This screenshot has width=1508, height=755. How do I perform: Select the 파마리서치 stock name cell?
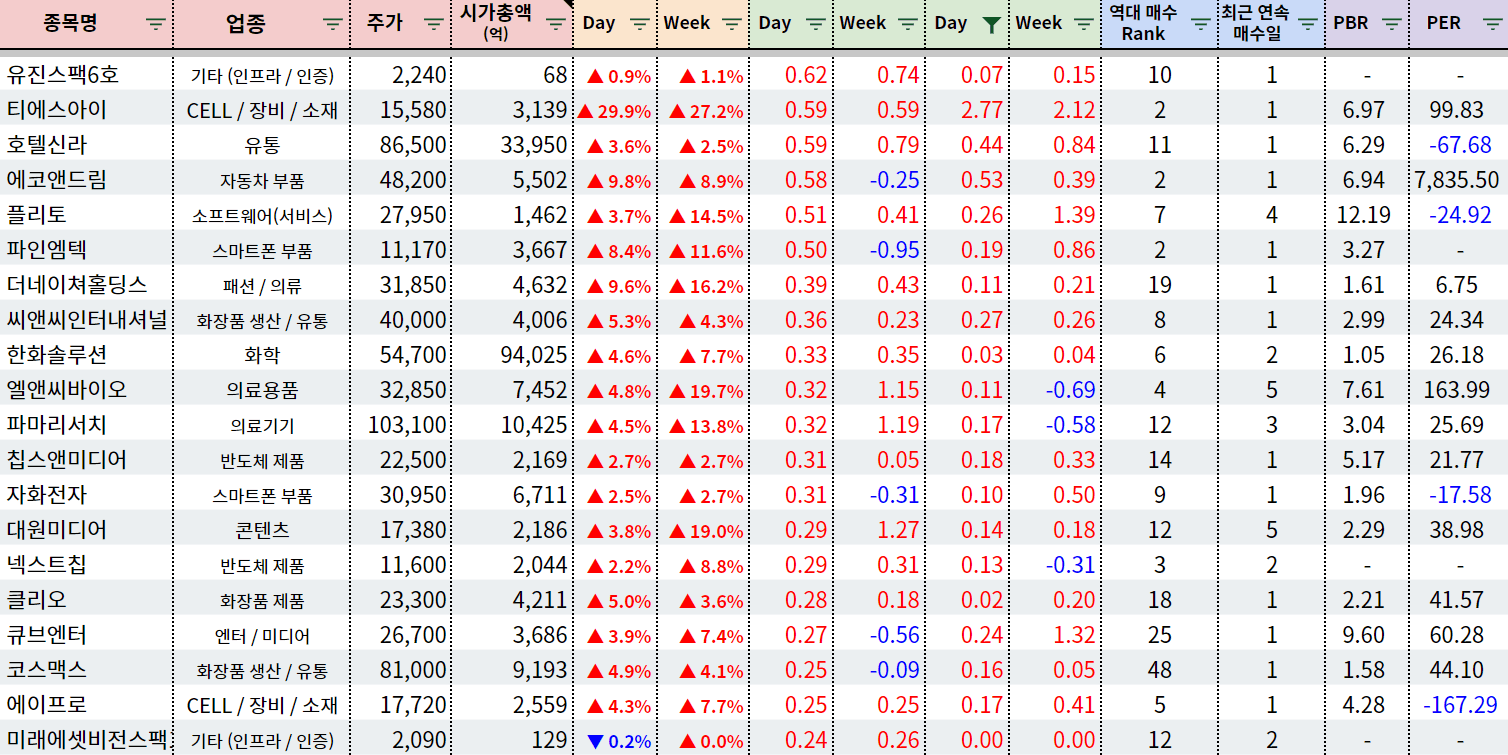coord(87,425)
